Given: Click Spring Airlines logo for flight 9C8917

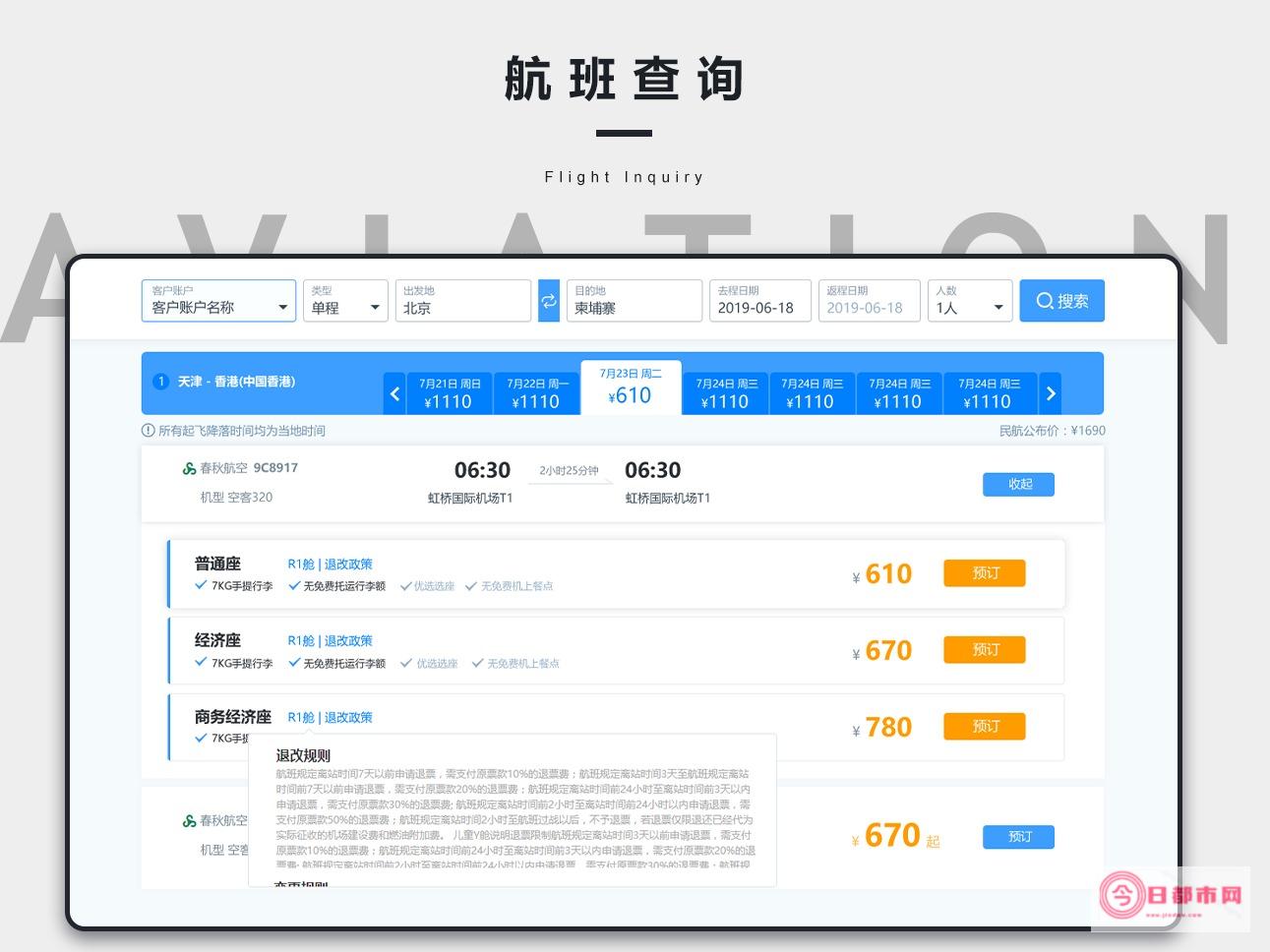Looking at the screenshot, I should (189, 469).
